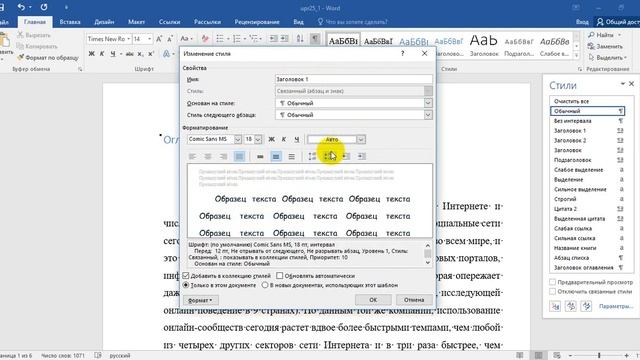Screen dimensions: 640x360
Task: Open the Ссылки ribbon tab
Action: (x=169, y=22)
